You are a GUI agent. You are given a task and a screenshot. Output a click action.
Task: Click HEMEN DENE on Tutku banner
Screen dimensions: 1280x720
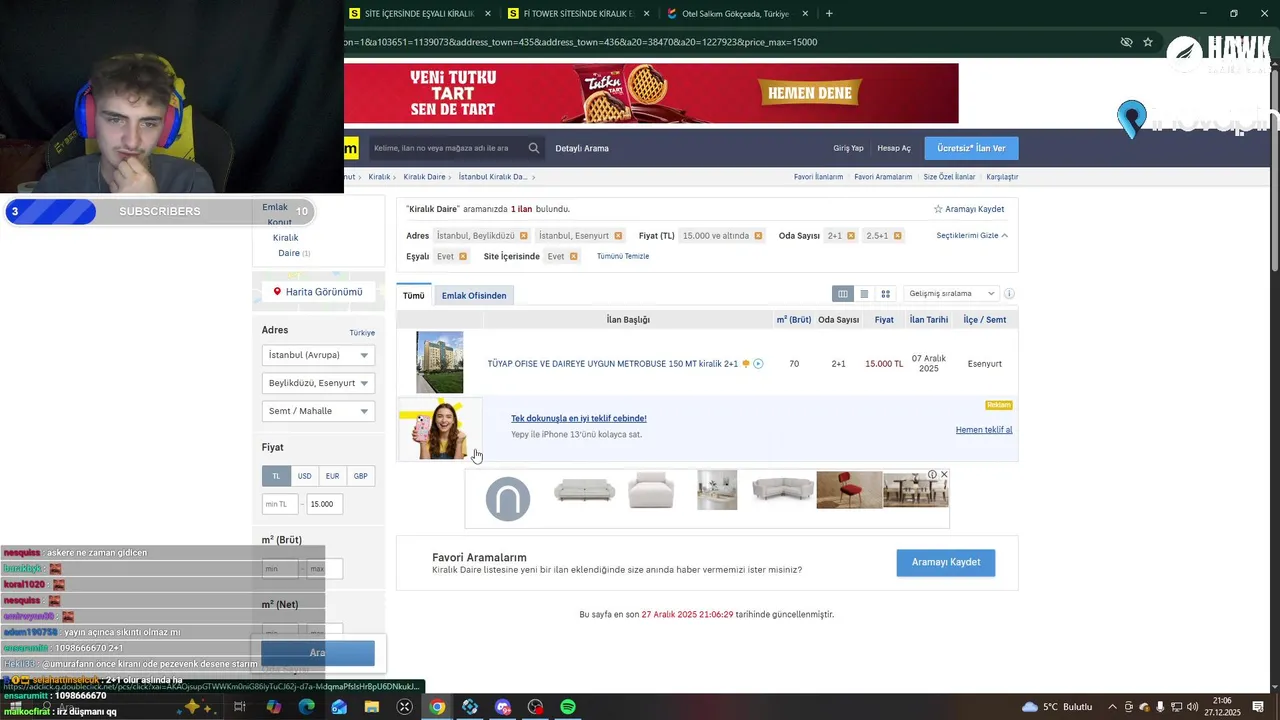coord(810,94)
